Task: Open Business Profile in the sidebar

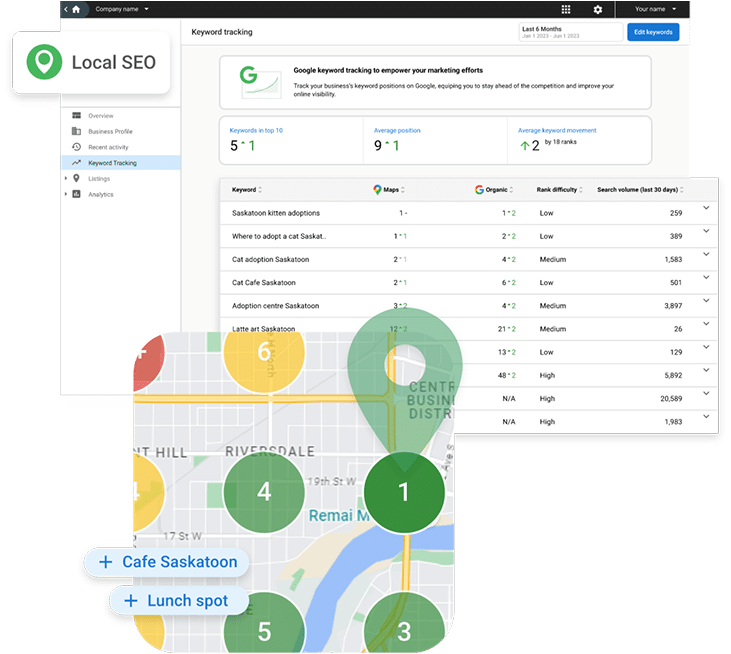Action: click(x=110, y=131)
